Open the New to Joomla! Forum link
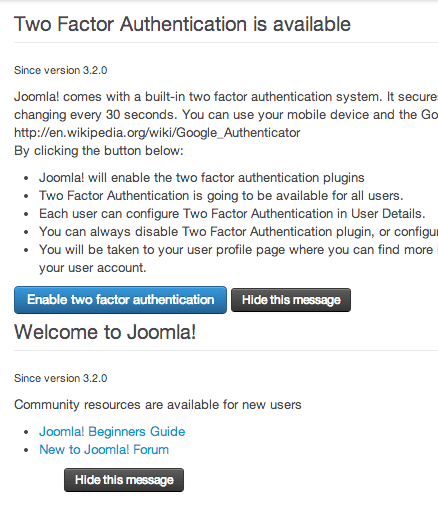 click(x=104, y=450)
